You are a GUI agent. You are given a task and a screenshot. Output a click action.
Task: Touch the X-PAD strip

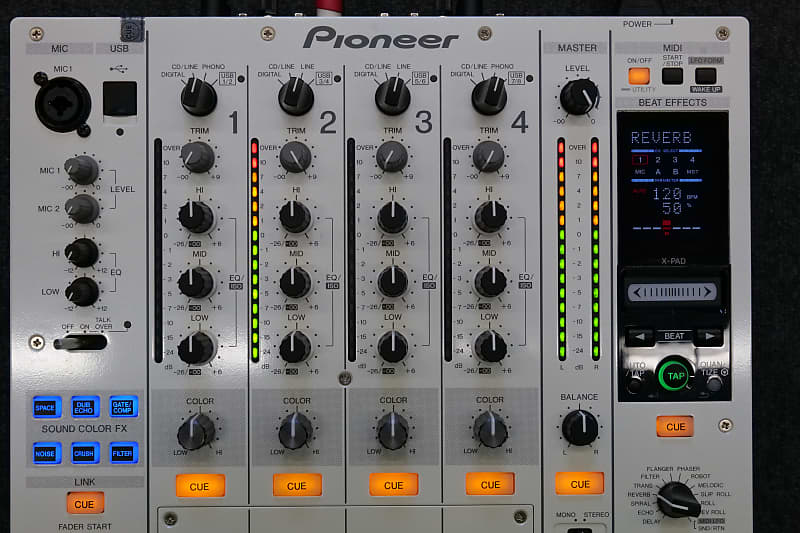pos(672,292)
